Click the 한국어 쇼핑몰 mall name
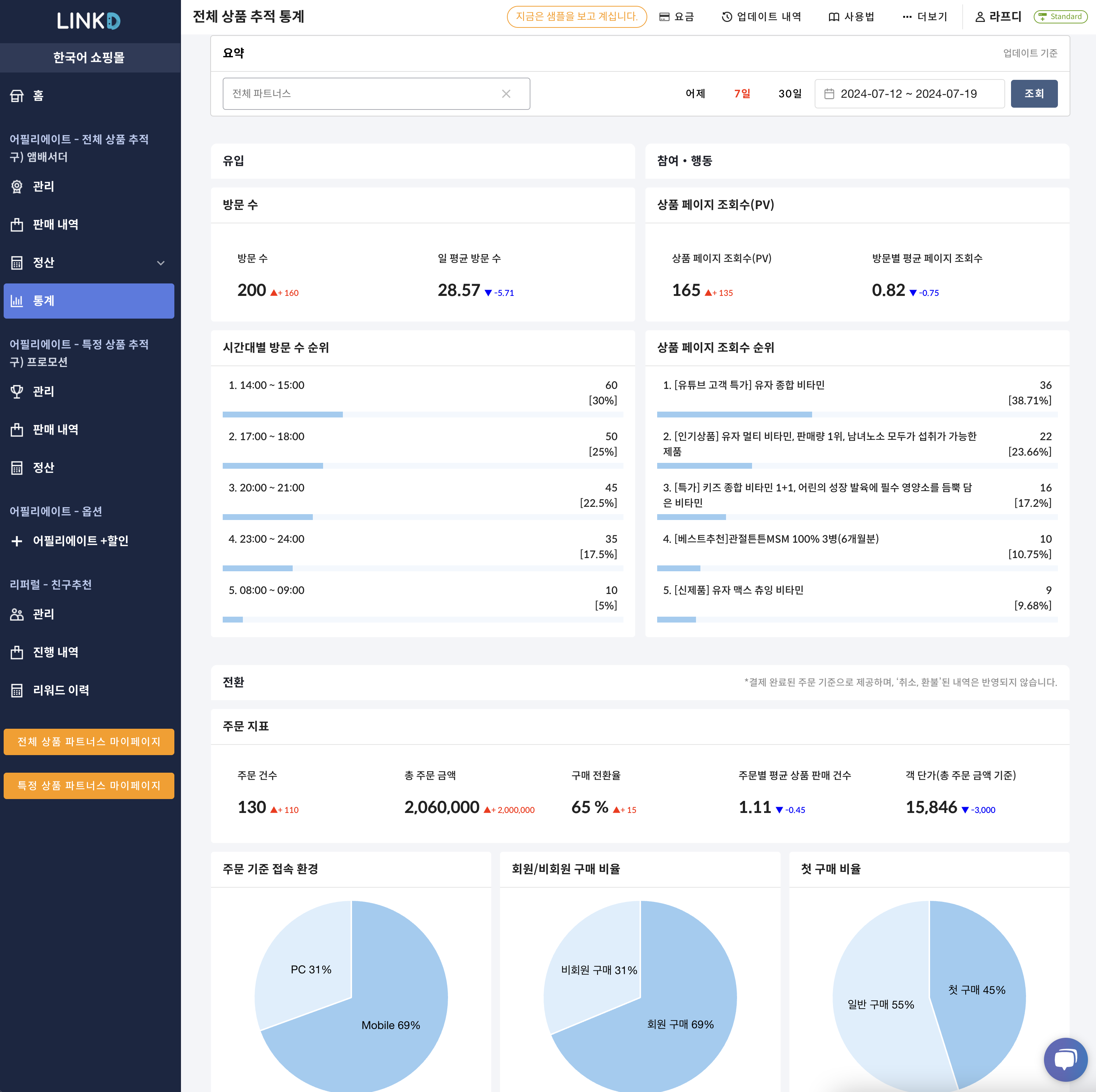 point(89,57)
